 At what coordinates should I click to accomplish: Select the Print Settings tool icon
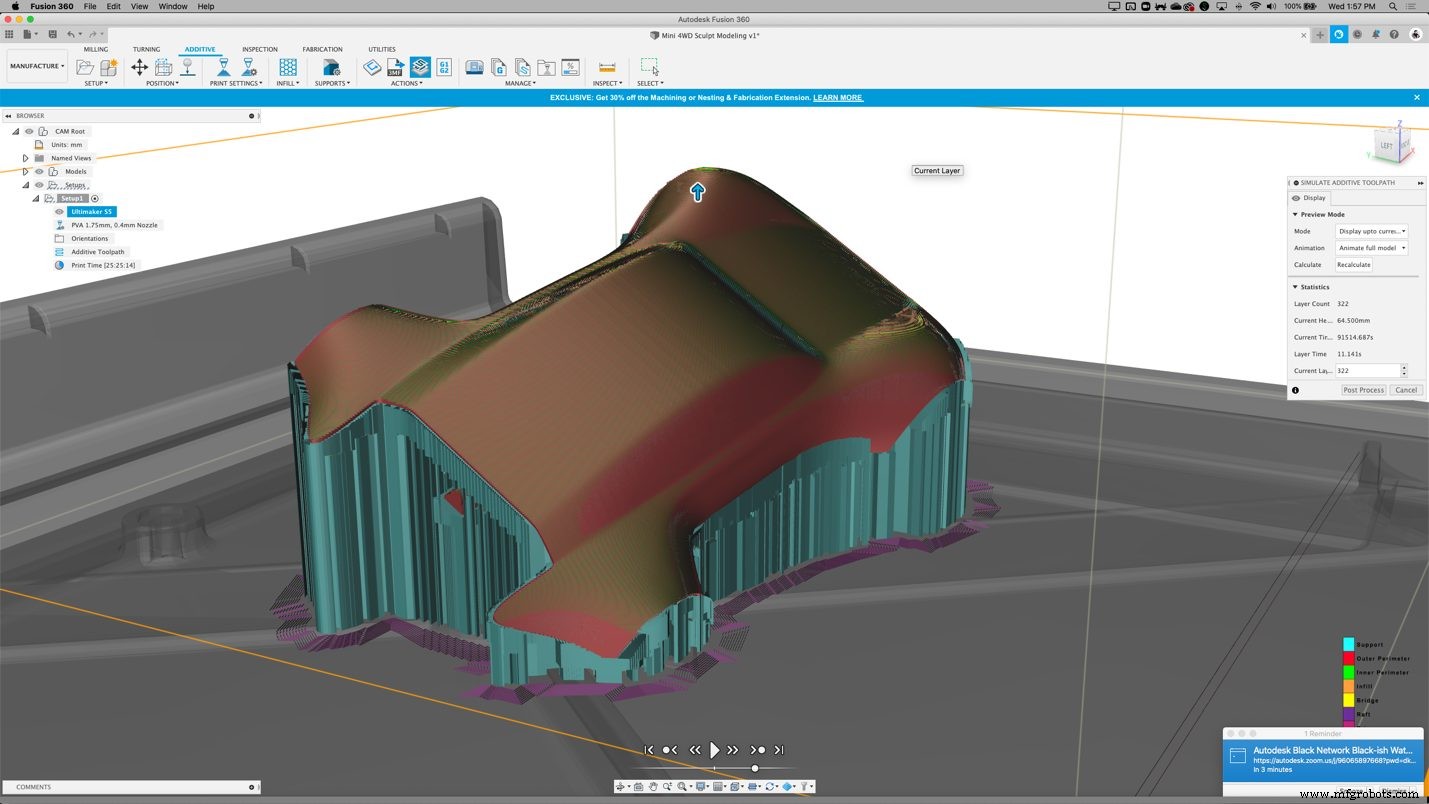click(x=223, y=67)
